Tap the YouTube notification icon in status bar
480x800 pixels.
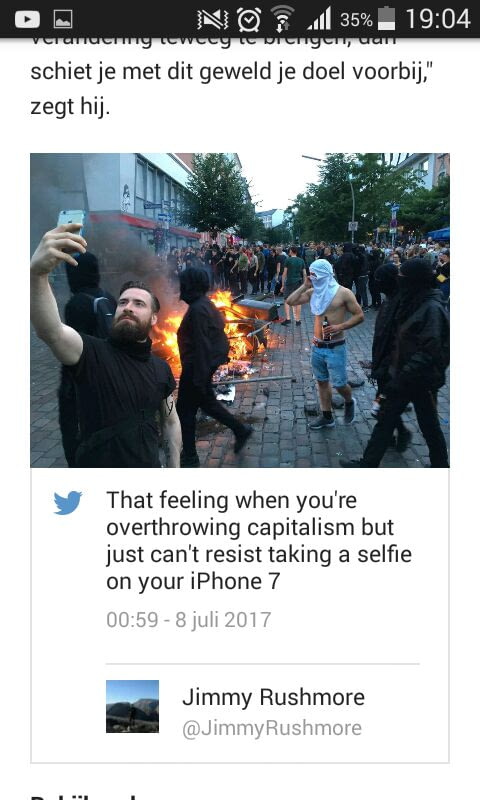27,19
